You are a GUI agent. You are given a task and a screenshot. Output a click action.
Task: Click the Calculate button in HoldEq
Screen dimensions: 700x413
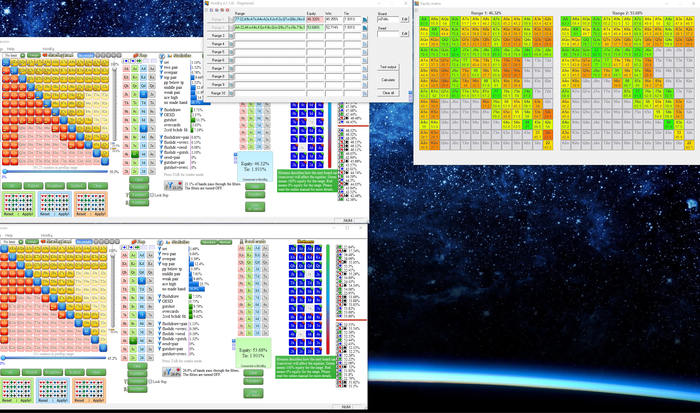tap(388, 80)
